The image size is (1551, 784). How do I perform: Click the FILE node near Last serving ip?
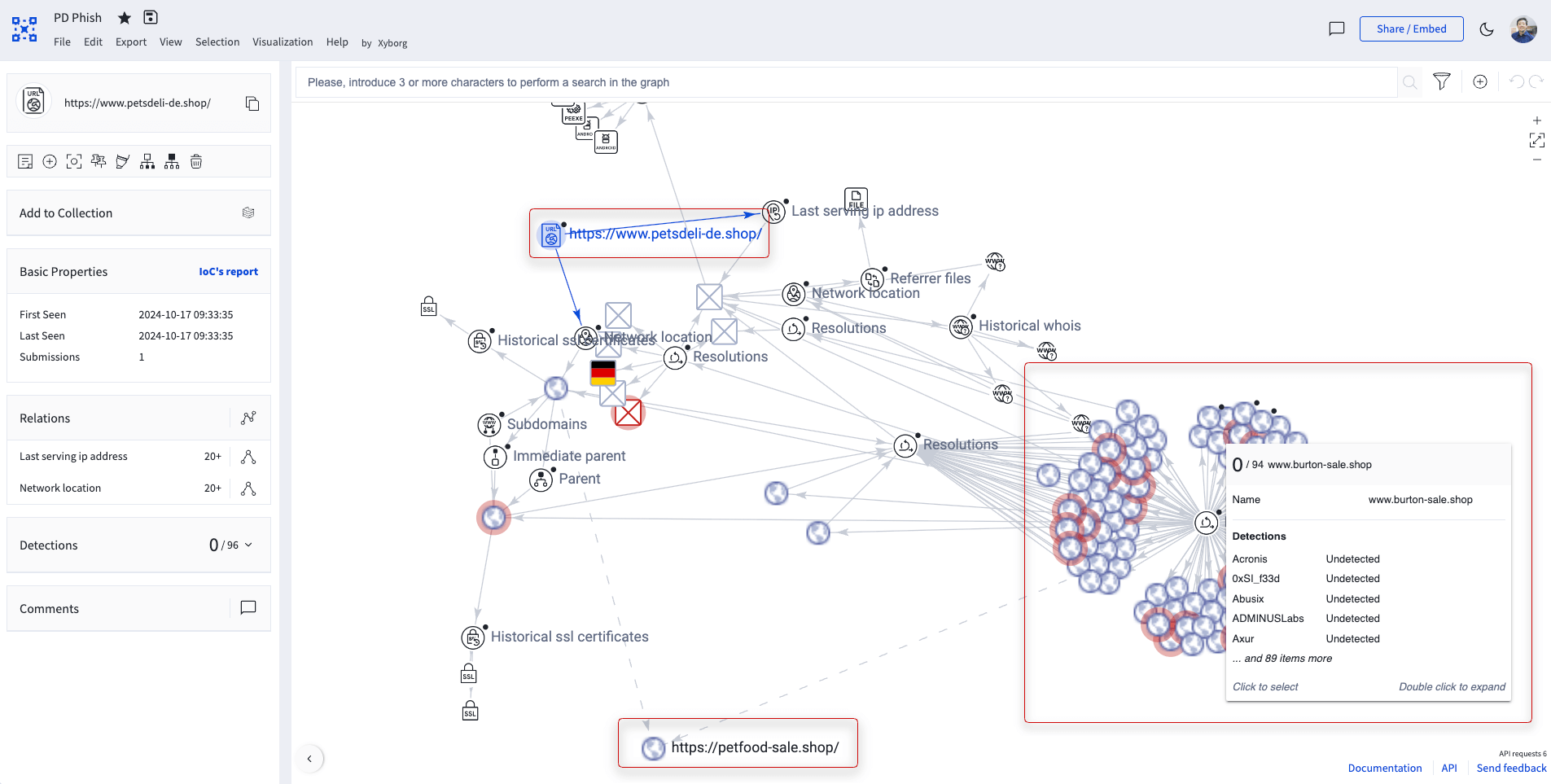click(856, 199)
